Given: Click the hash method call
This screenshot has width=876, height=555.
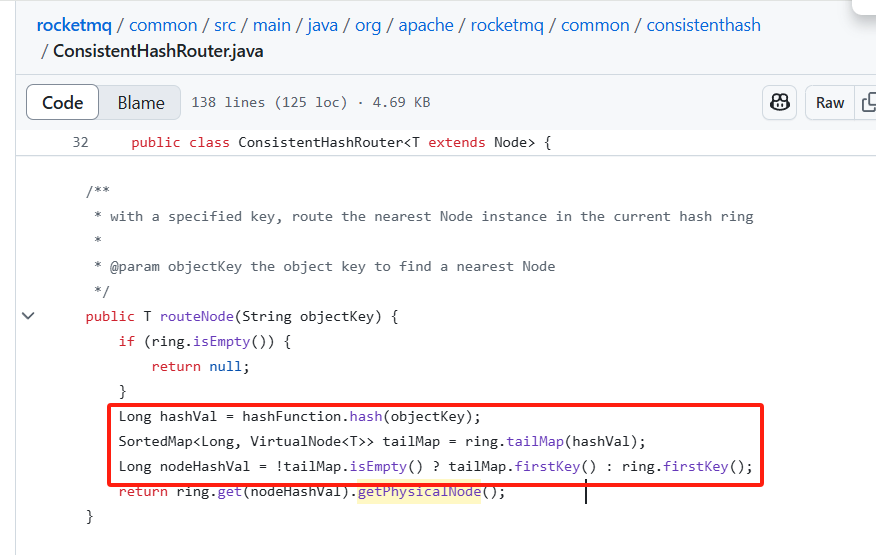Looking at the screenshot, I should (366, 416).
